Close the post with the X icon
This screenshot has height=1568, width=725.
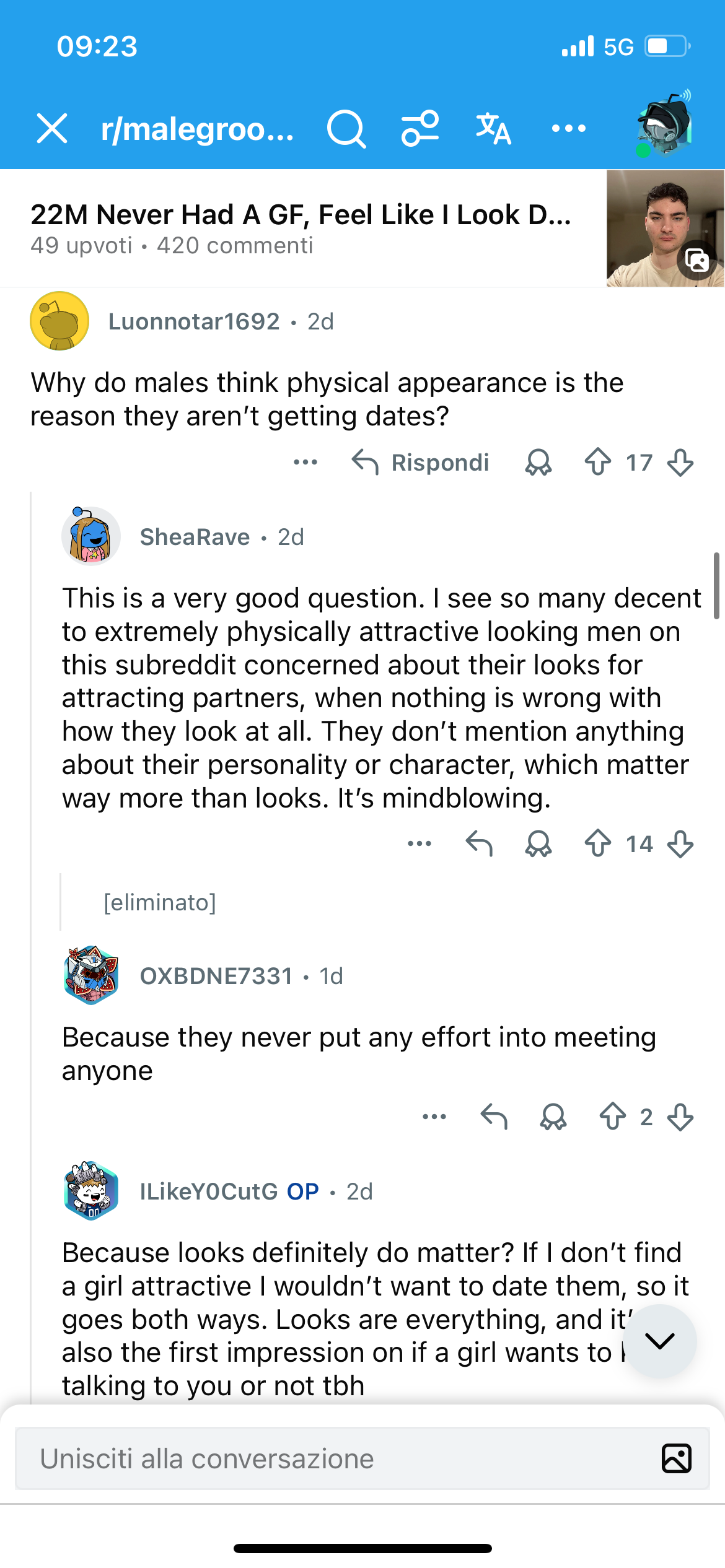pos(52,129)
